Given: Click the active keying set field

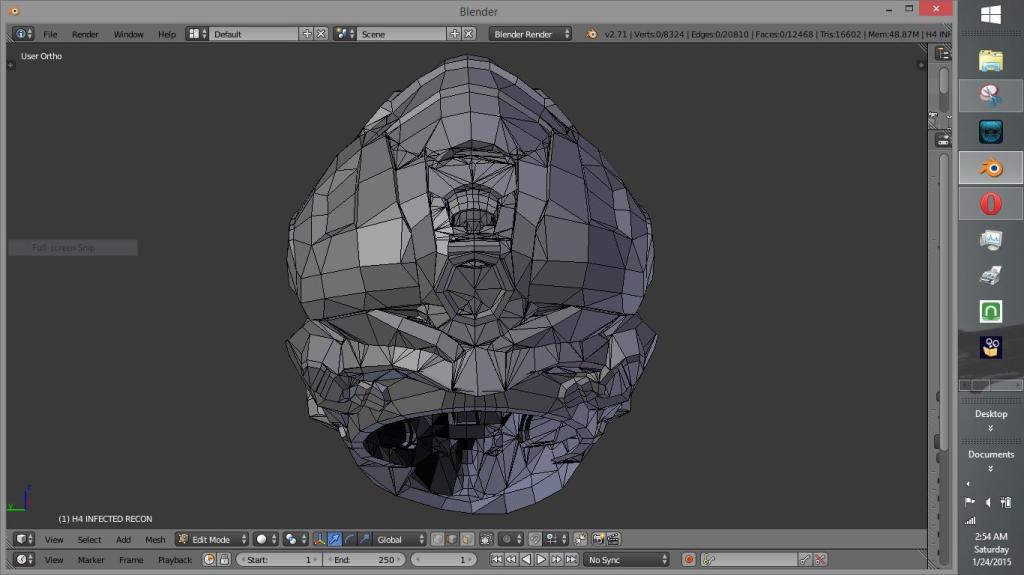Looking at the screenshot, I should tap(749, 559).
